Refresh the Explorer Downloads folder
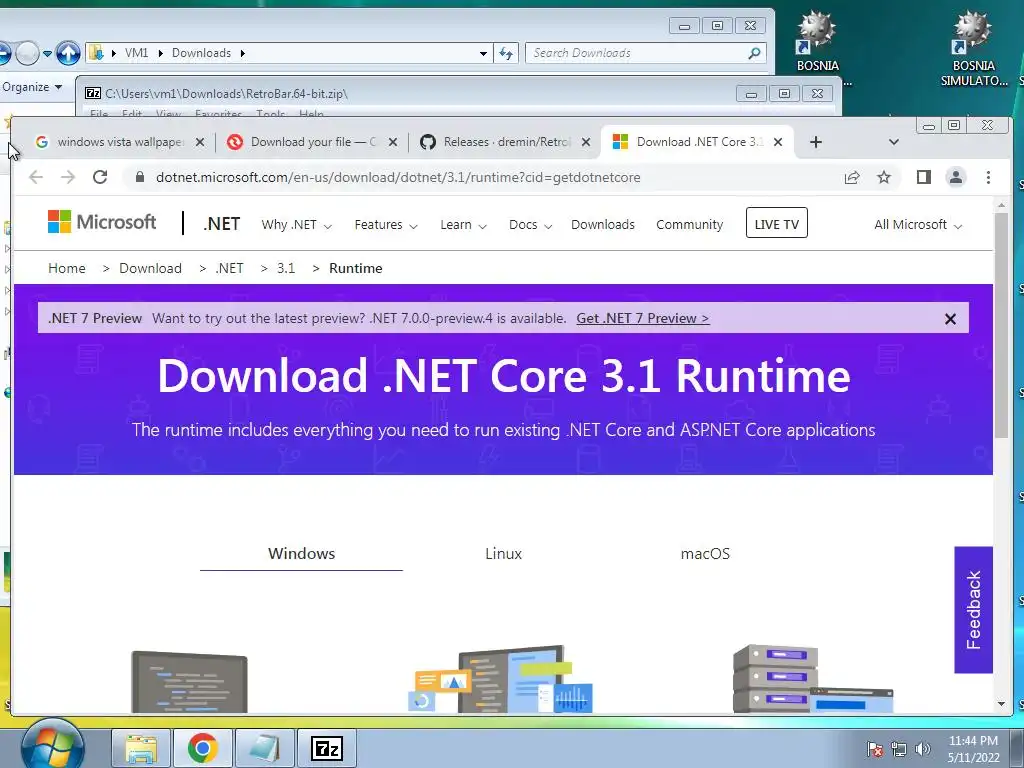 (506, 53)
